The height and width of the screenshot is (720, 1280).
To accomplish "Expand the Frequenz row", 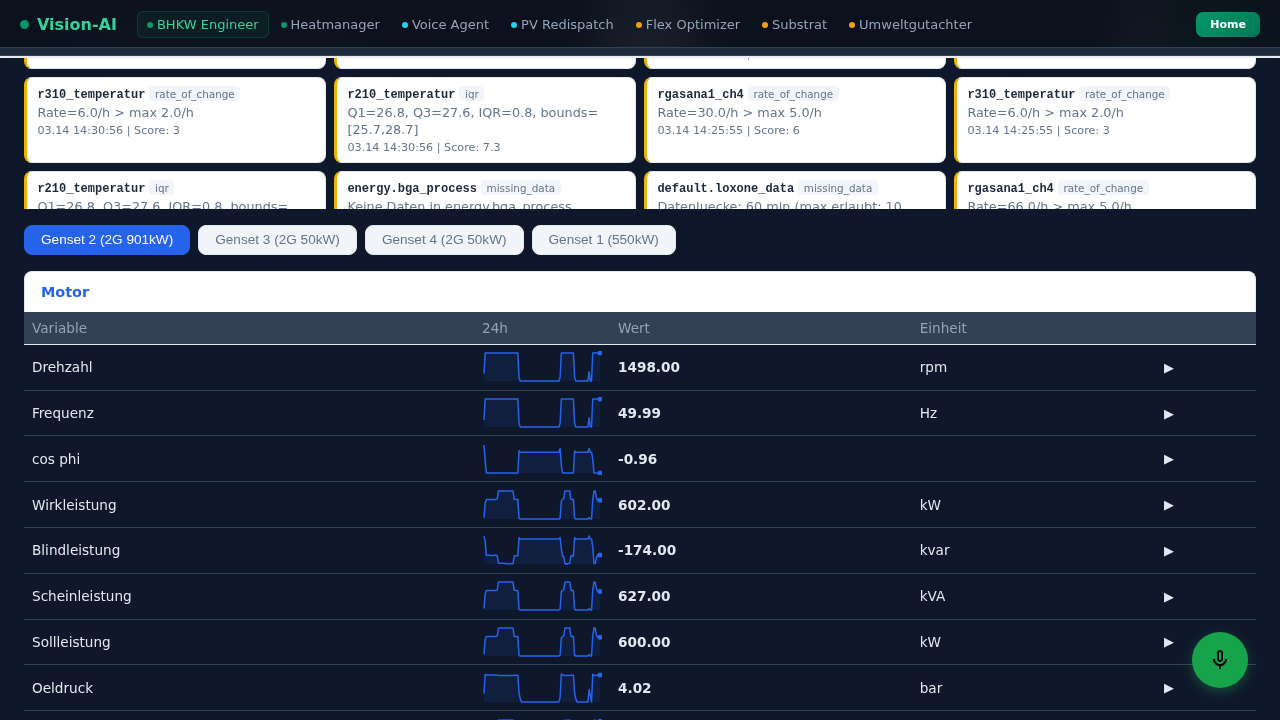I will (x=1168, y=414).
